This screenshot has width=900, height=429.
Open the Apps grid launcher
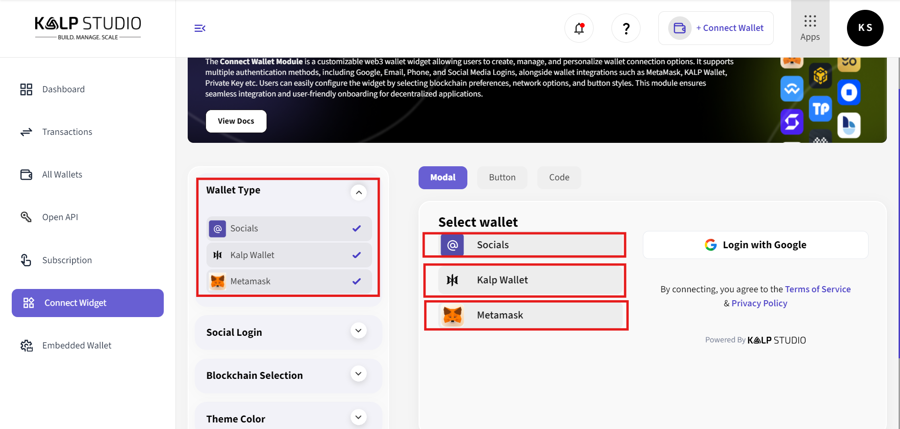[810, 27]
